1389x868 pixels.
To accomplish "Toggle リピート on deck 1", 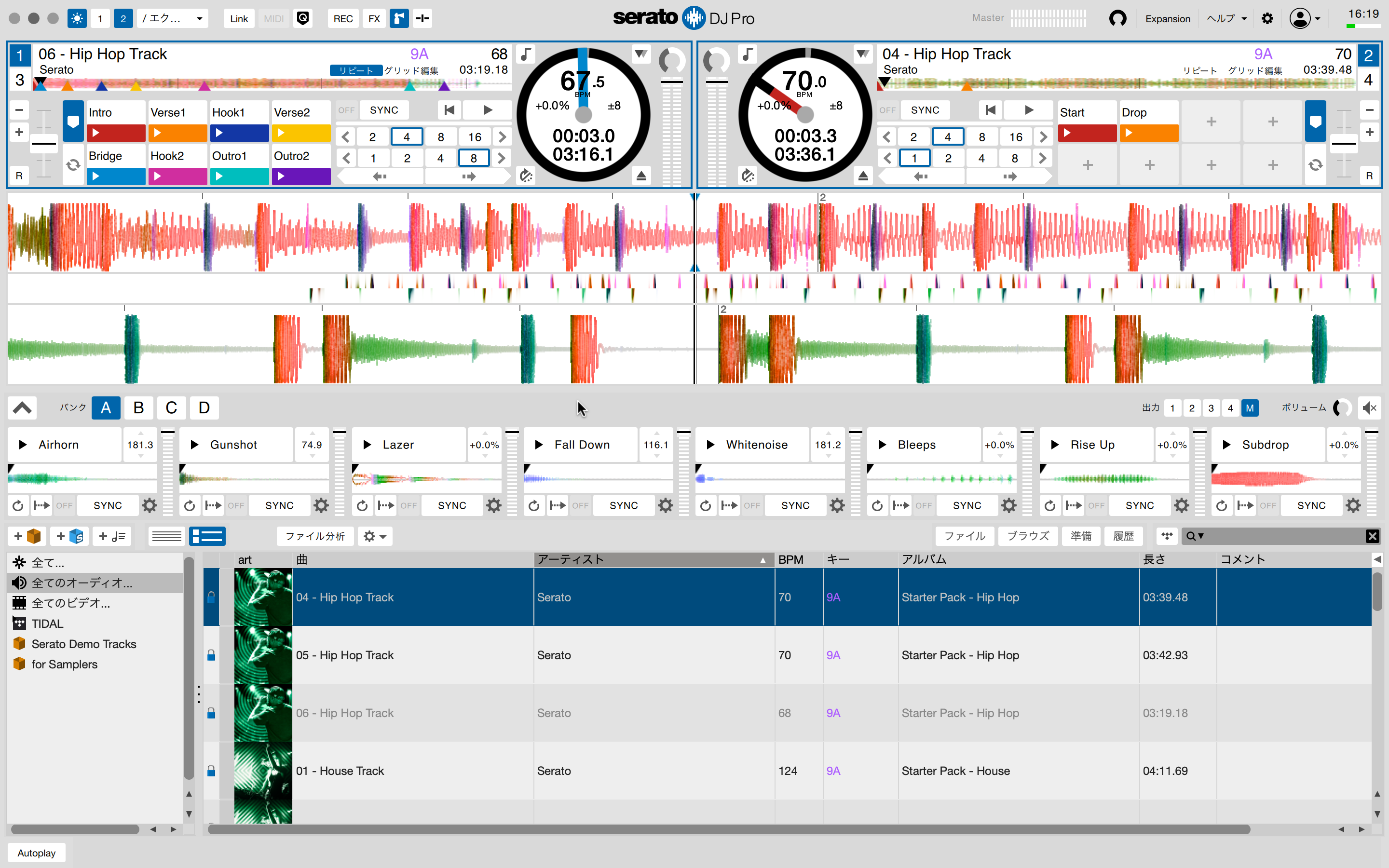I will 356,70.
